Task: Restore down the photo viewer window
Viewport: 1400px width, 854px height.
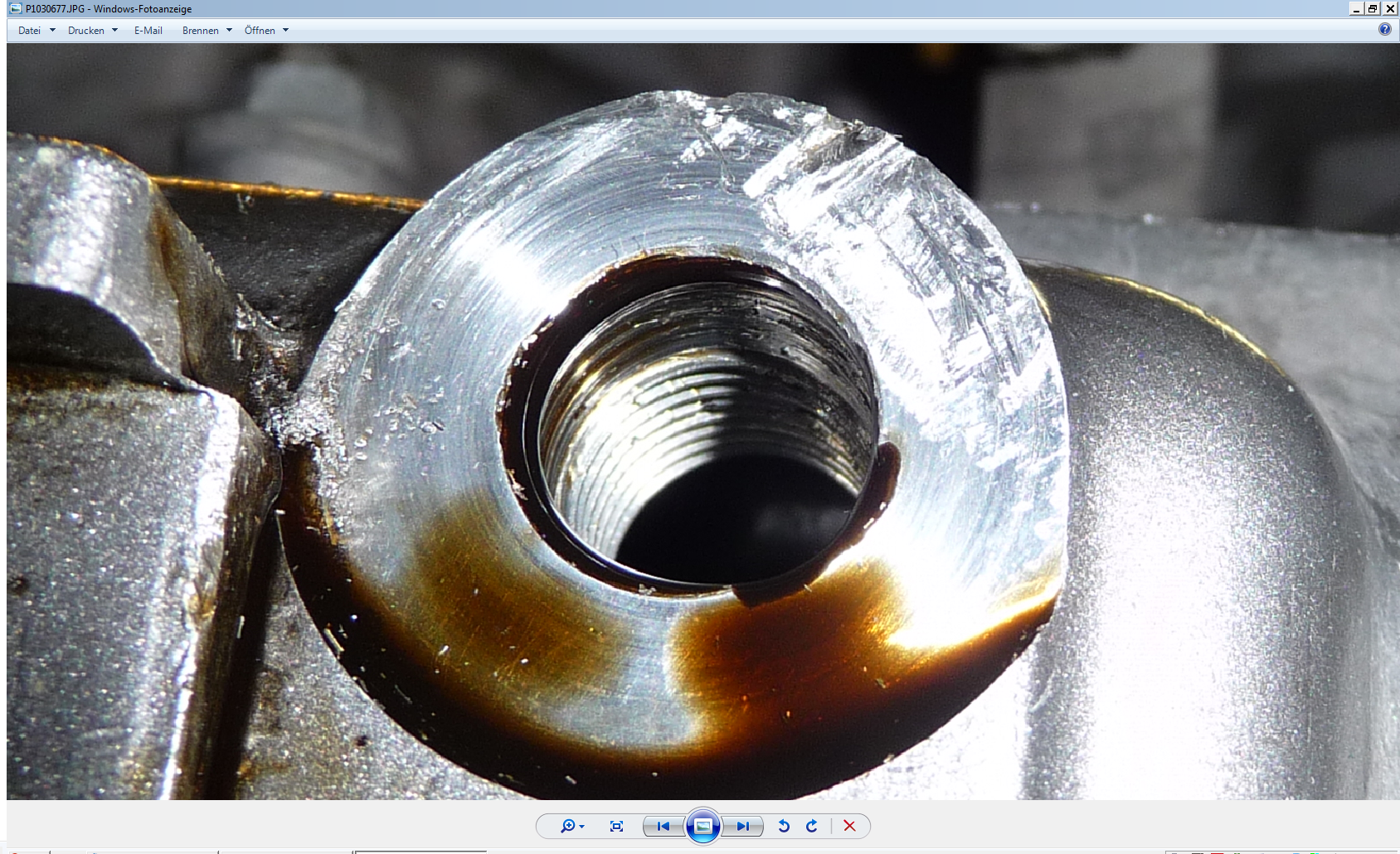Action: 1373,8
